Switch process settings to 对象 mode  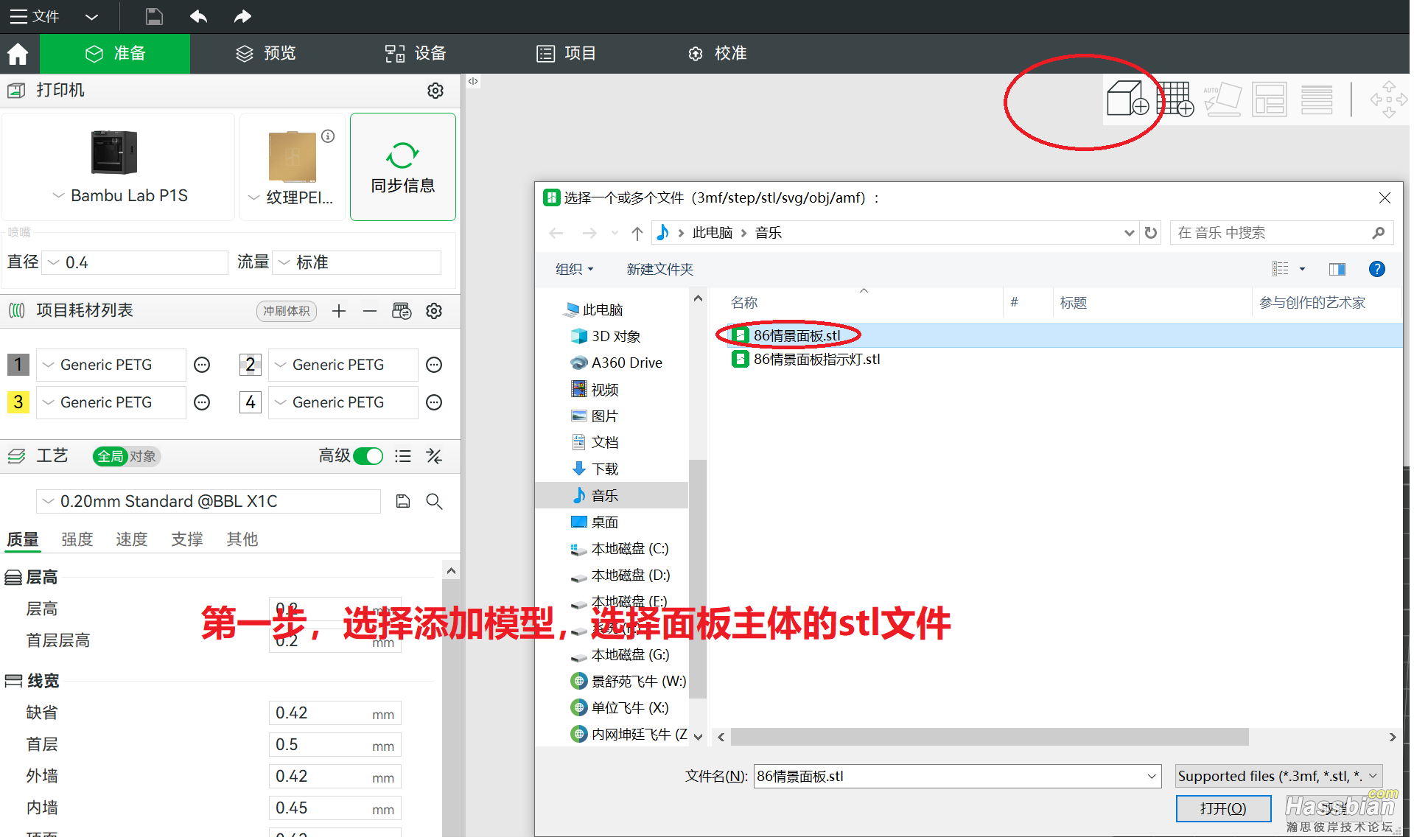(x=141, y=456)
